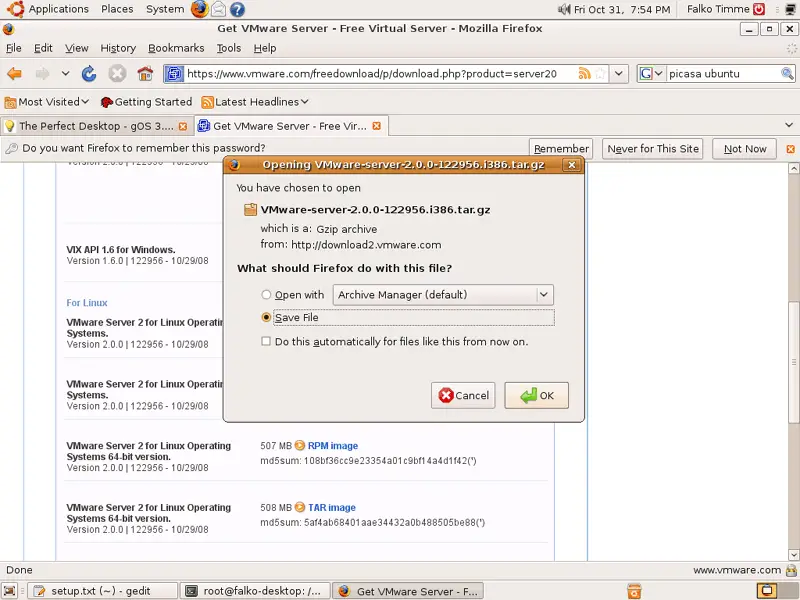Screen dimensions: 800x600
Task: Click the download icon beside TAR image
Action: pos(299,507)
